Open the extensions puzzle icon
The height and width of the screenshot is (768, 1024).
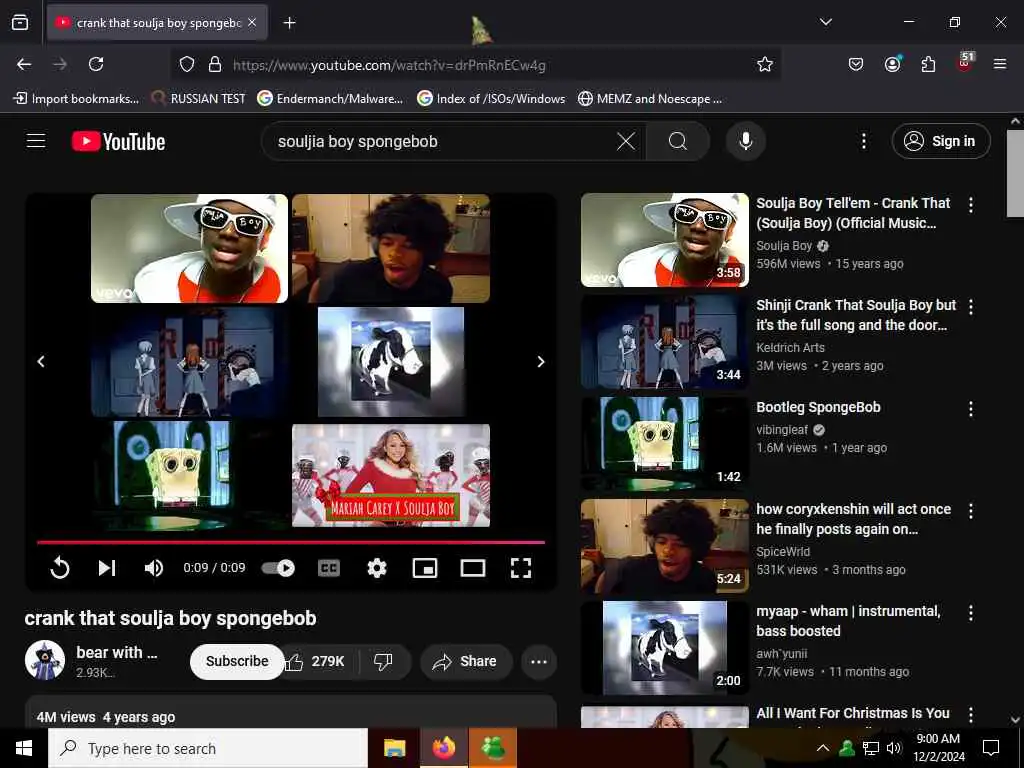point(928,64)
